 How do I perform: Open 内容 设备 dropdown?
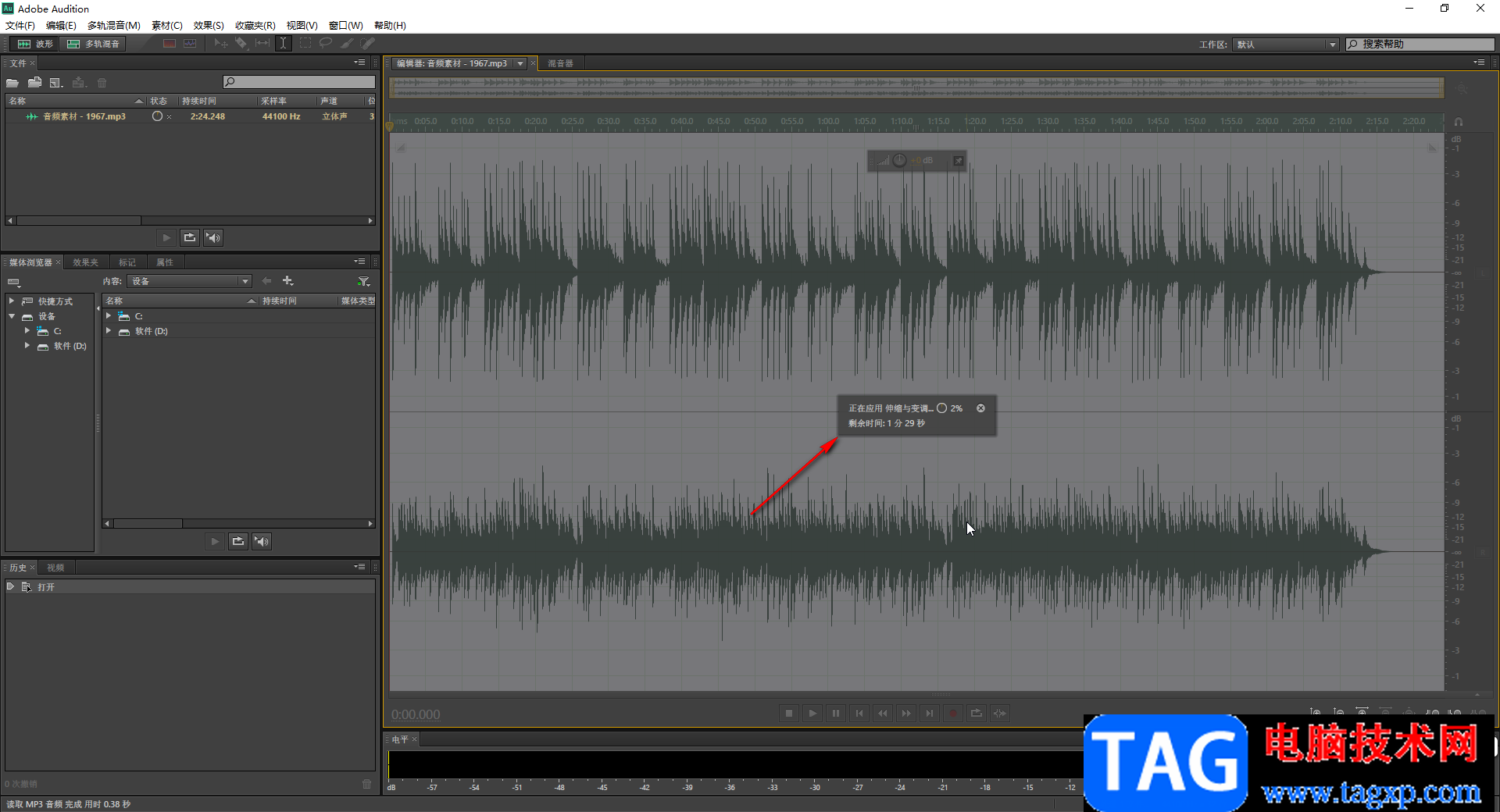click(x=190, y=281)
